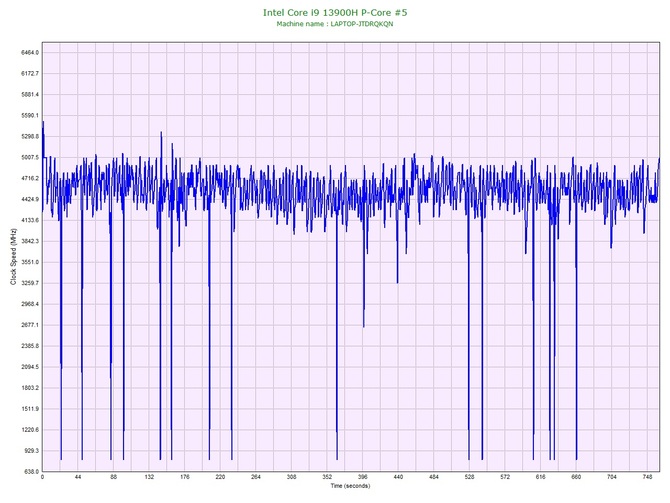Click the 'Time (seconds)' axis label
The image size is (670, 503).
coord(350,486)
